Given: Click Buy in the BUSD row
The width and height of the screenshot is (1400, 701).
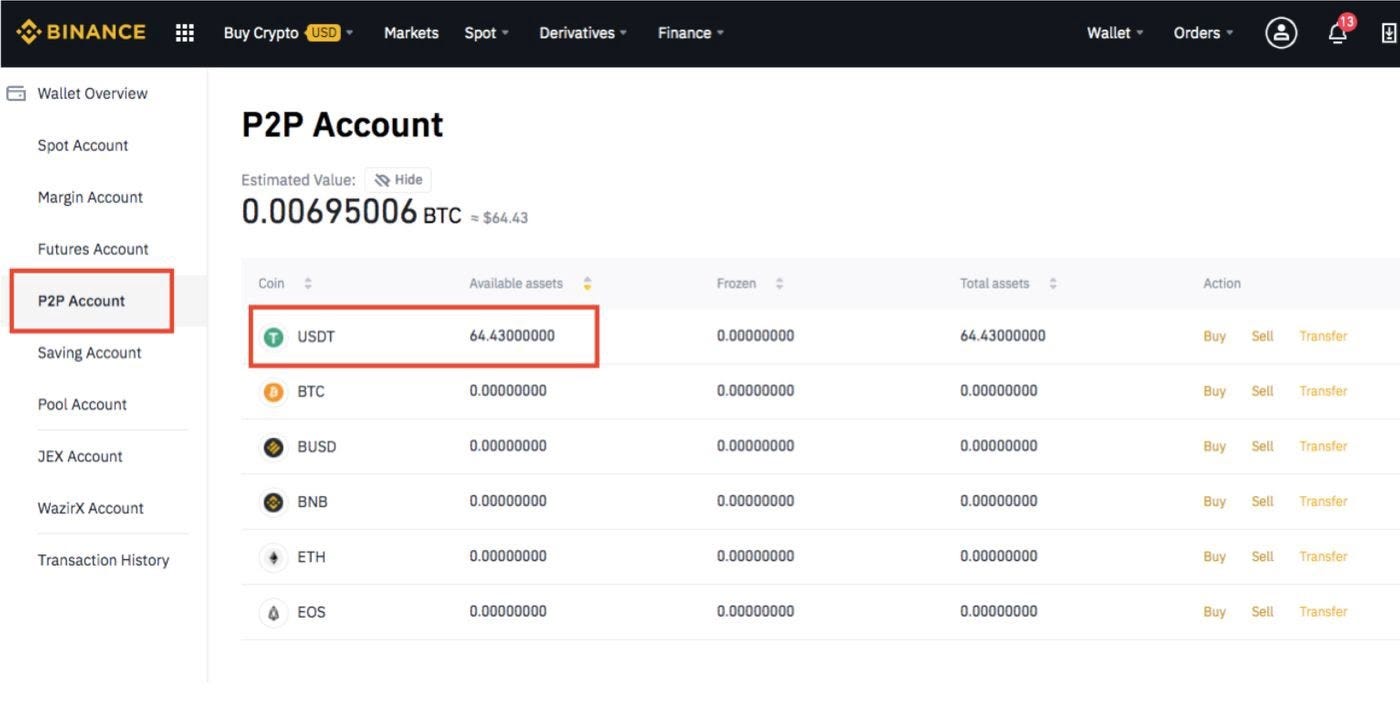Looking at the screenshot, I should 1214,447.
